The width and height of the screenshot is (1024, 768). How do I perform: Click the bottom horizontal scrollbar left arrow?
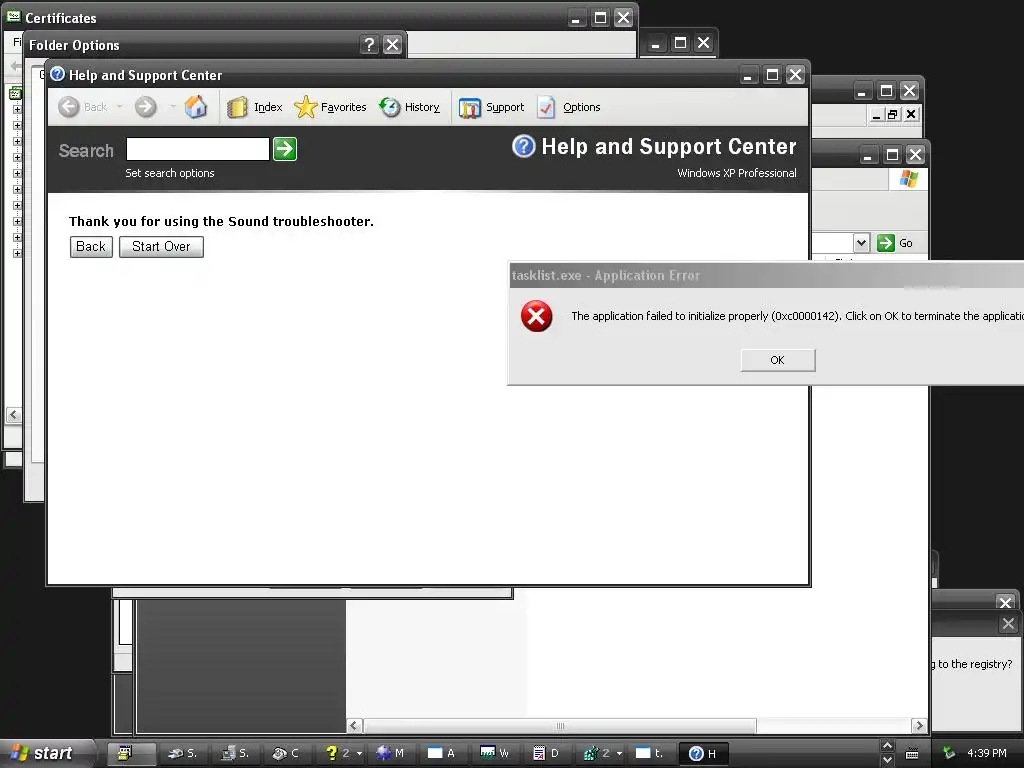[355, 726]
